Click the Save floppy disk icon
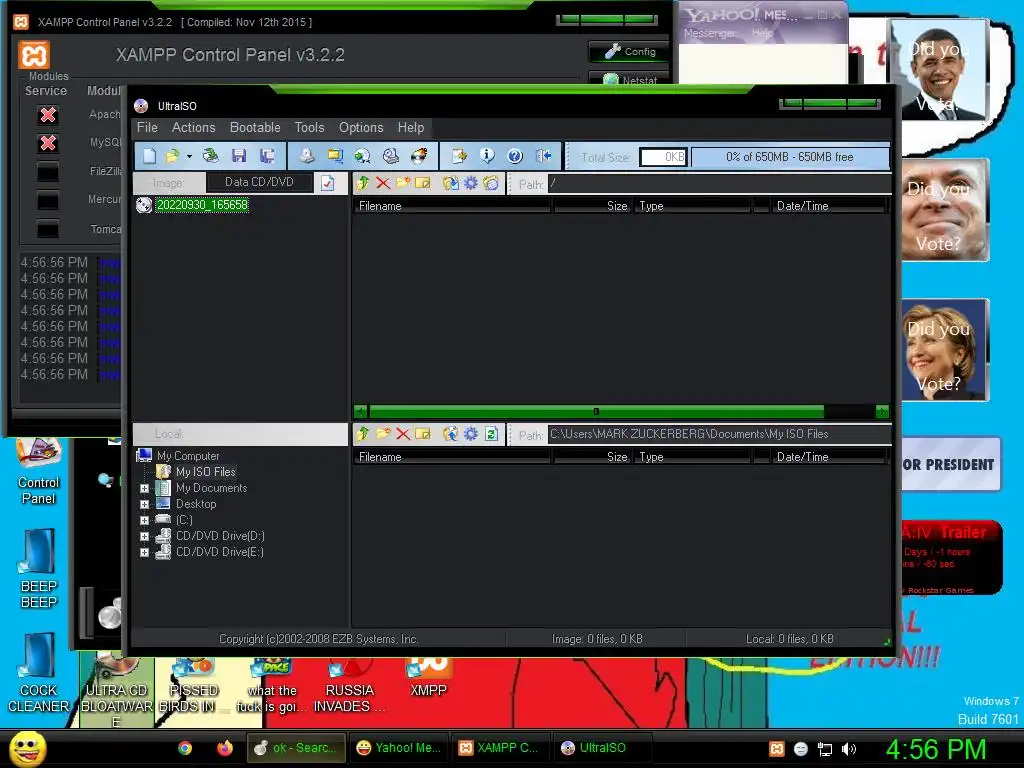The image size is (1024, 768). (238, 156)
